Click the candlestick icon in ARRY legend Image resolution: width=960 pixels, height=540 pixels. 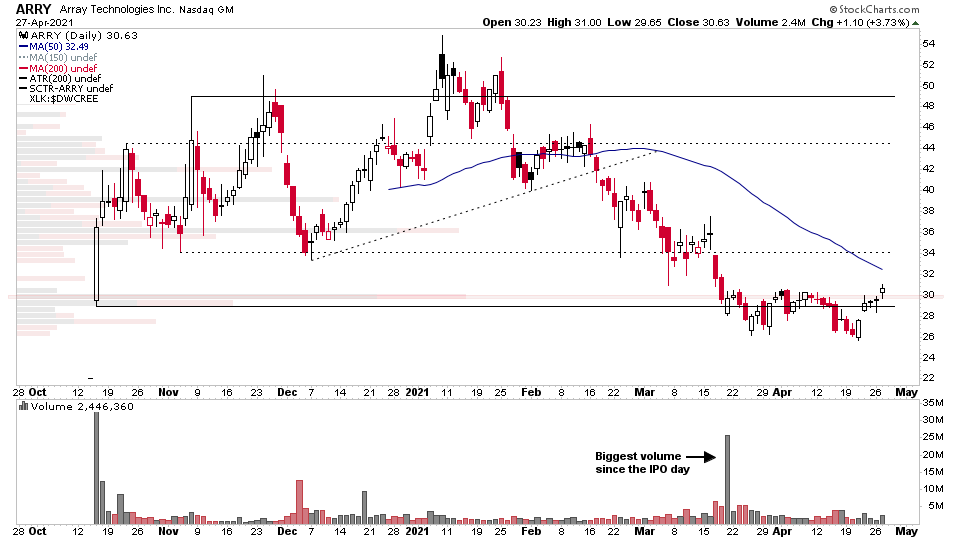pyautogui.click(x=24, y=36)
